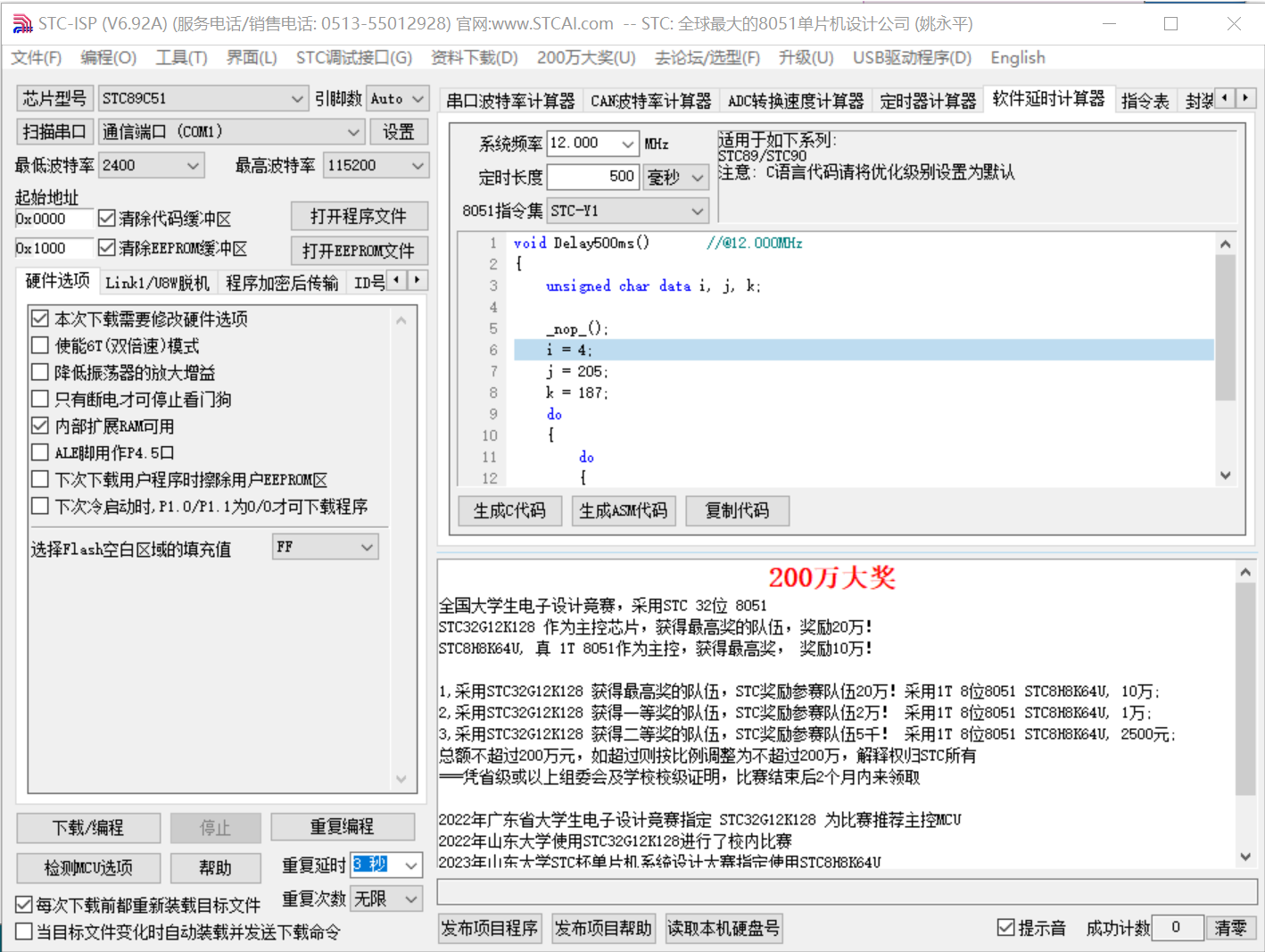Switch to the 定时器计算器 tab
Image resolution: width=1265 pixels, height=952 pixels.
928,99
